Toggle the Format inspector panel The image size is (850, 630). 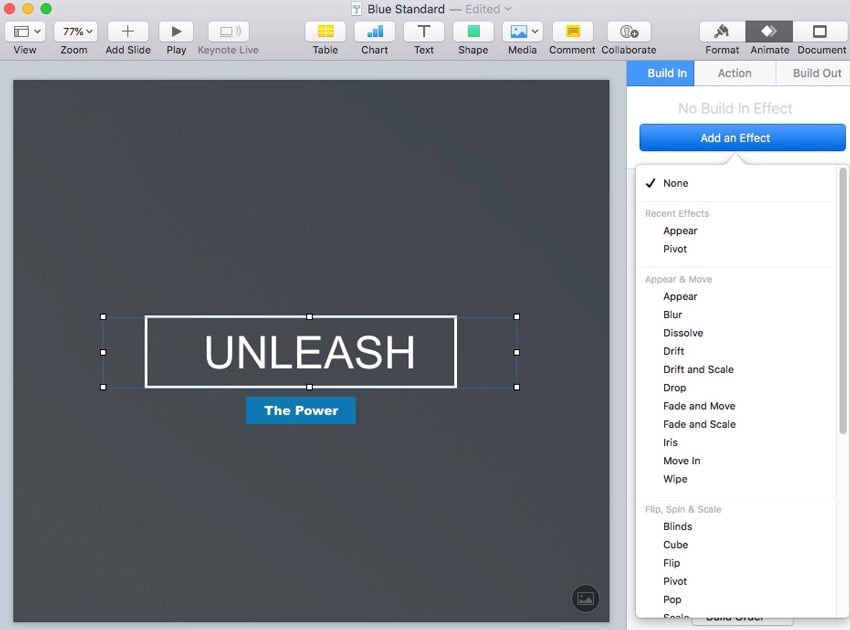[x=722, y=32]
